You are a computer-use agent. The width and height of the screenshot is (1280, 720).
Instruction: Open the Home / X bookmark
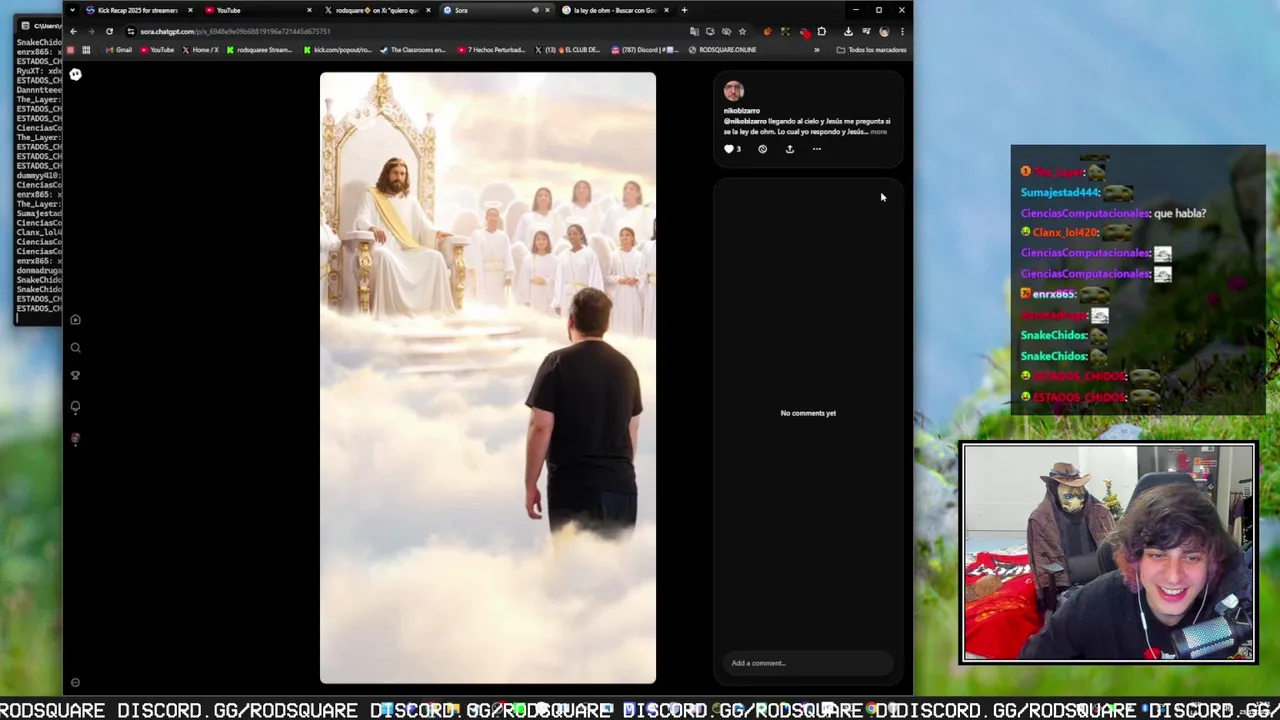click(200, 50)
